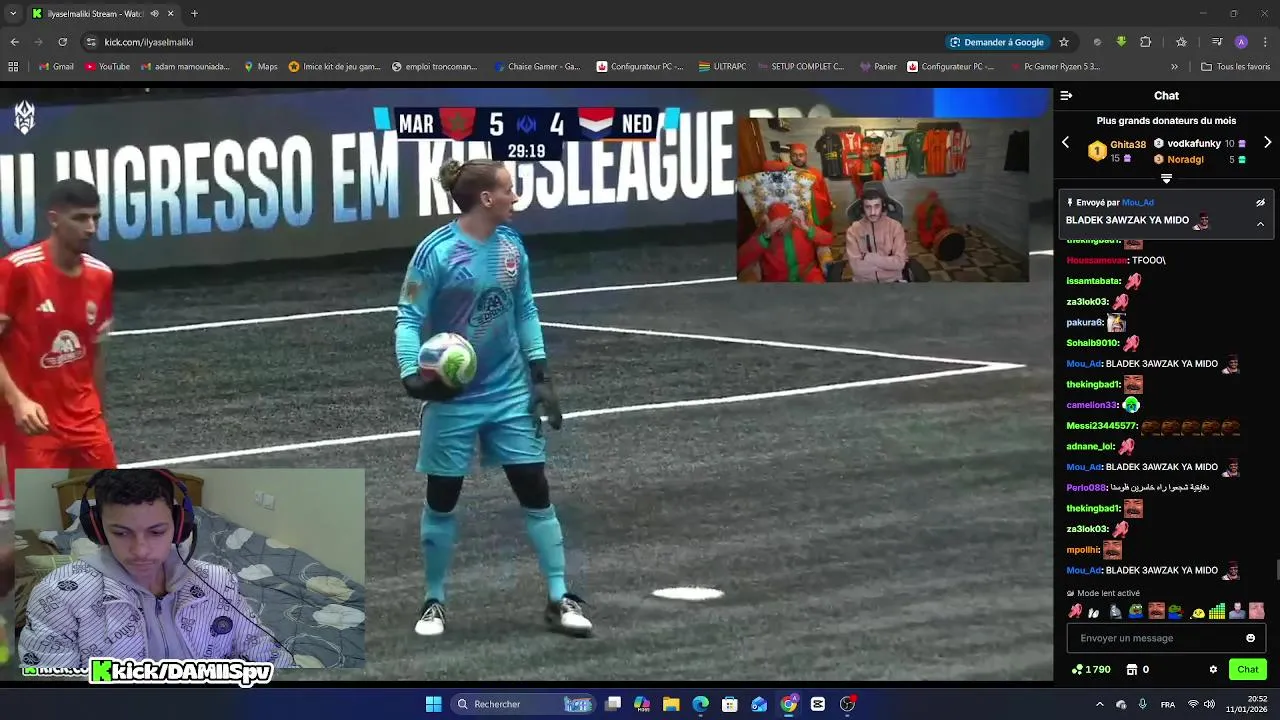Screen dimensions: 1280x720
Task: Reload the page
Action: [62, 42]
